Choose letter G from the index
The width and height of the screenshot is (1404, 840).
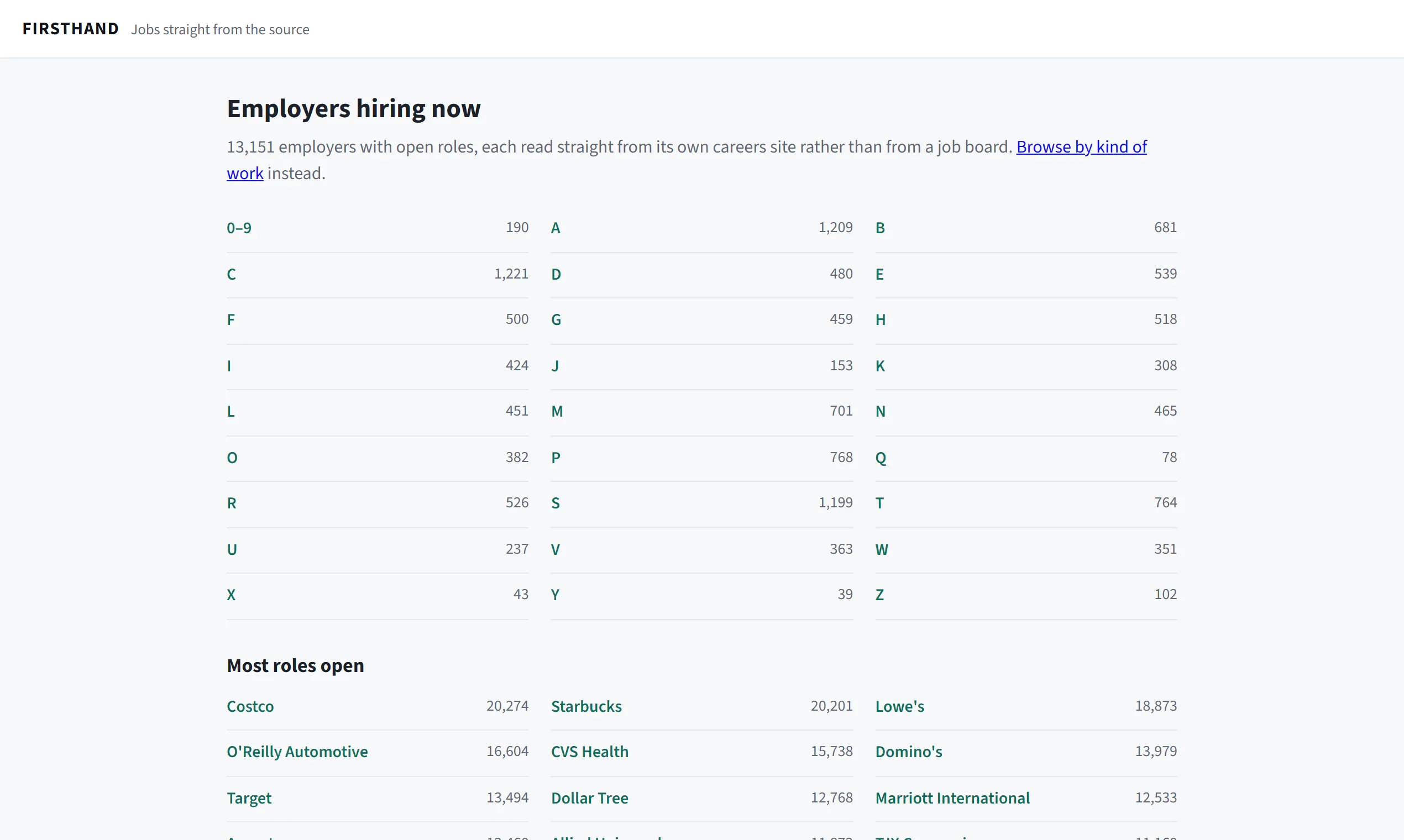pos(556,320)
